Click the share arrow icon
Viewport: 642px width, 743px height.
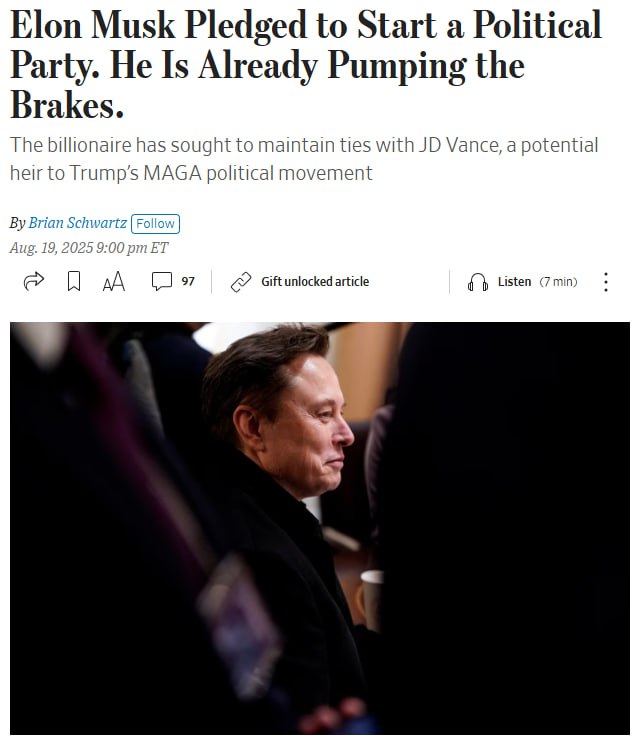pos(34,281)
